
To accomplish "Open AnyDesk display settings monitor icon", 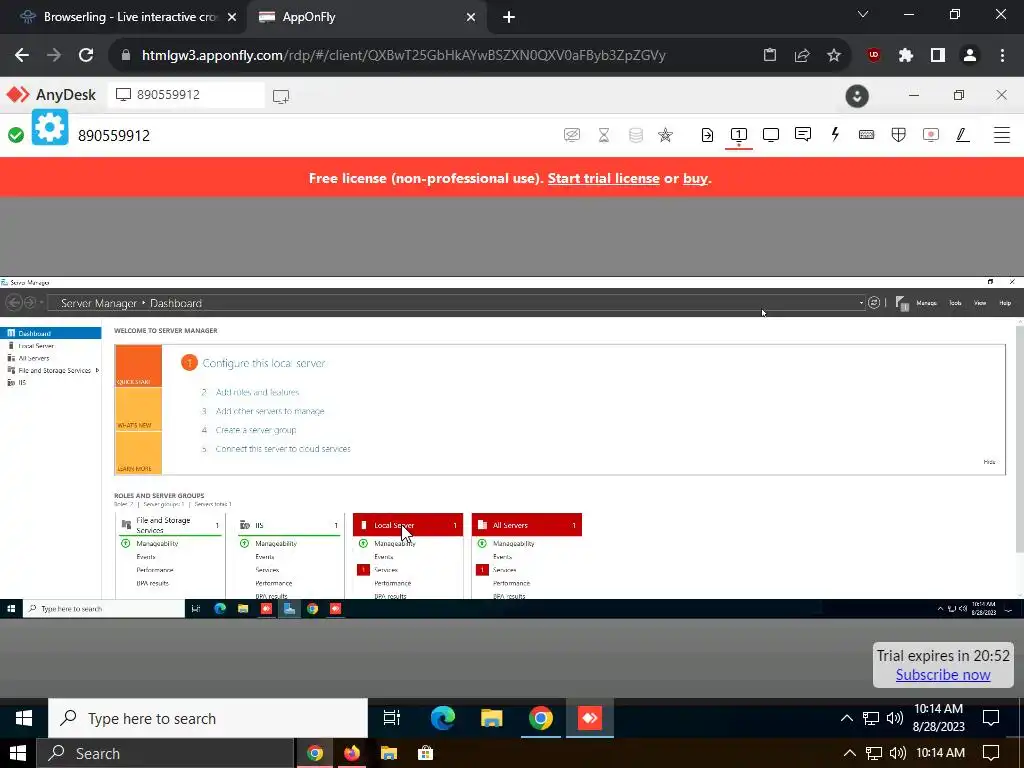I will [771, 135].
